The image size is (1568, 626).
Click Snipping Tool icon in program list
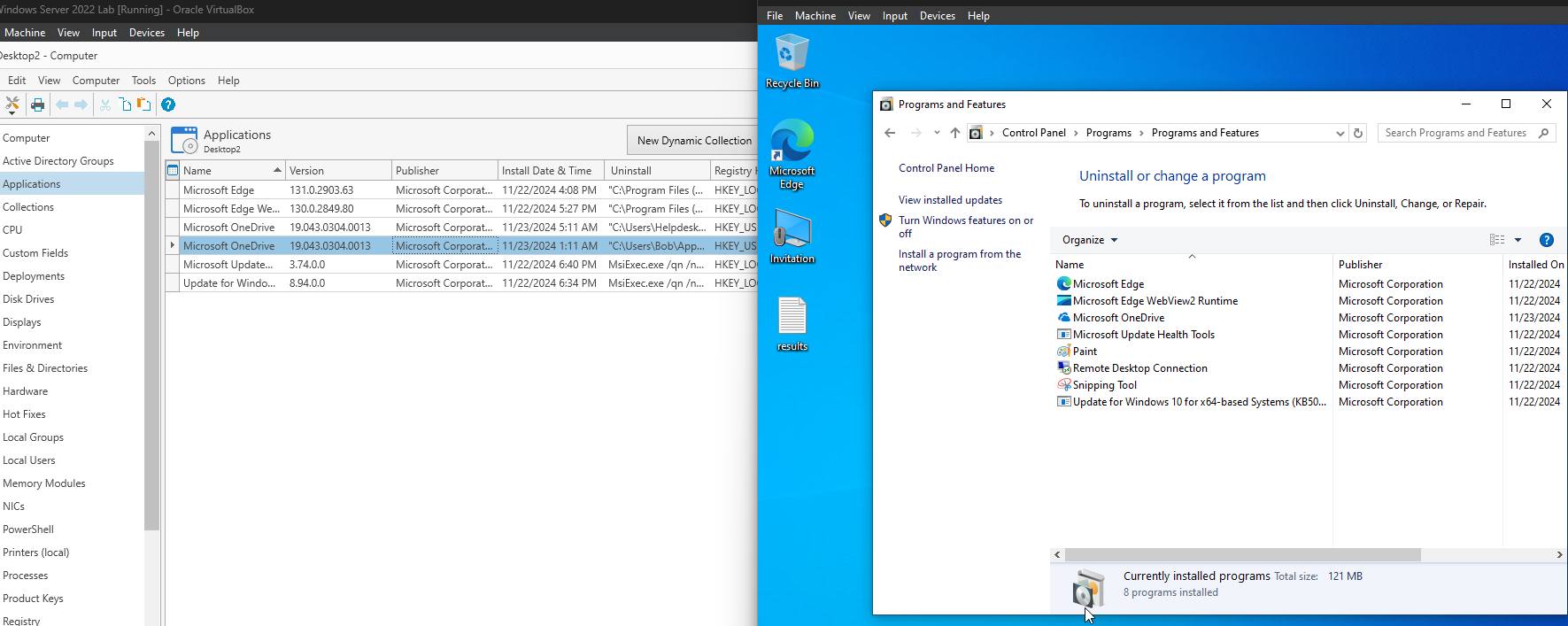click(1064, 385)
